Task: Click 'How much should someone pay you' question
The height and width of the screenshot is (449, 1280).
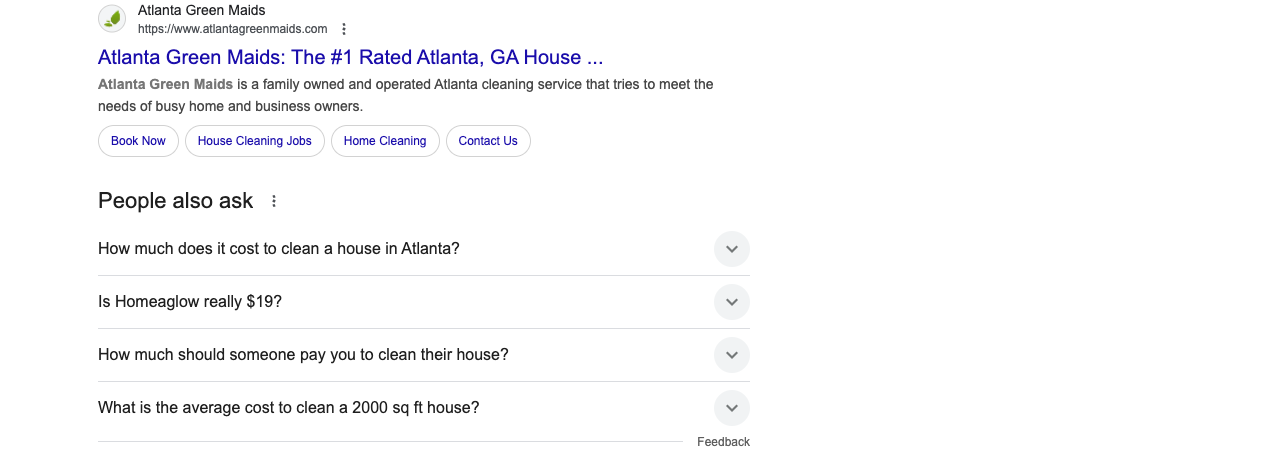Action: 303,354
